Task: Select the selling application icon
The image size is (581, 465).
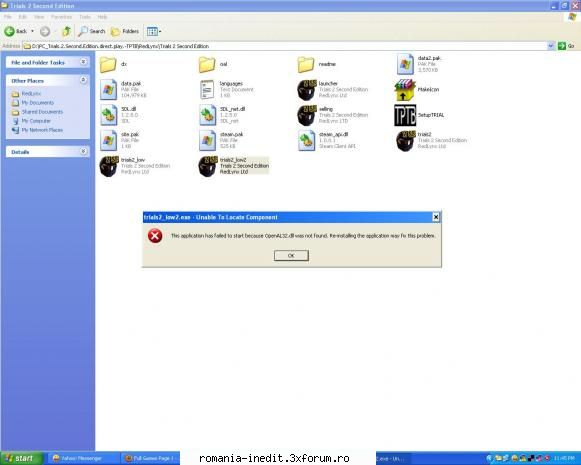Action: coord(306,115)
